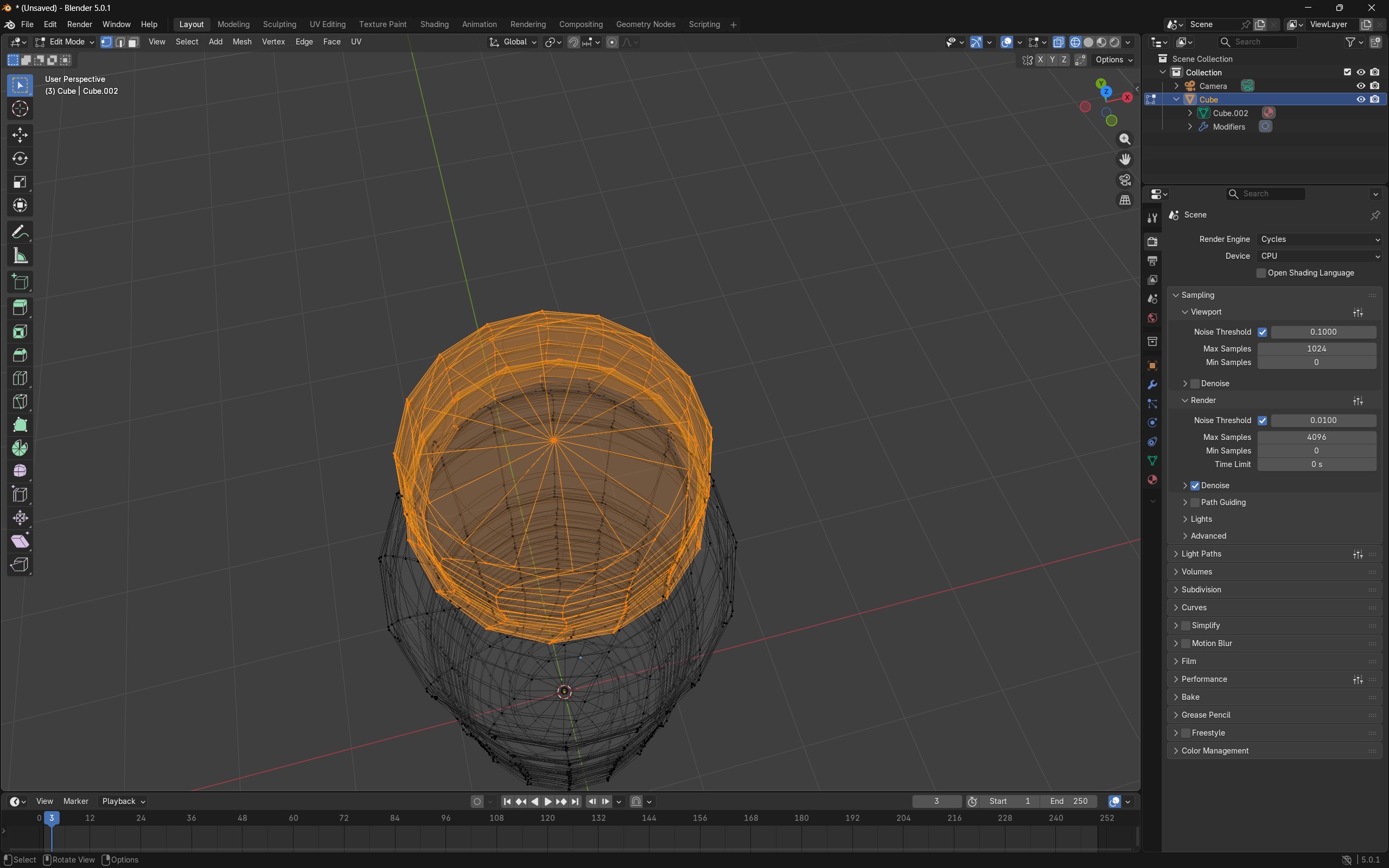Expand the Light Paths panel
This screenshot has width=1389, height=868.
[x=1201, y=554]
